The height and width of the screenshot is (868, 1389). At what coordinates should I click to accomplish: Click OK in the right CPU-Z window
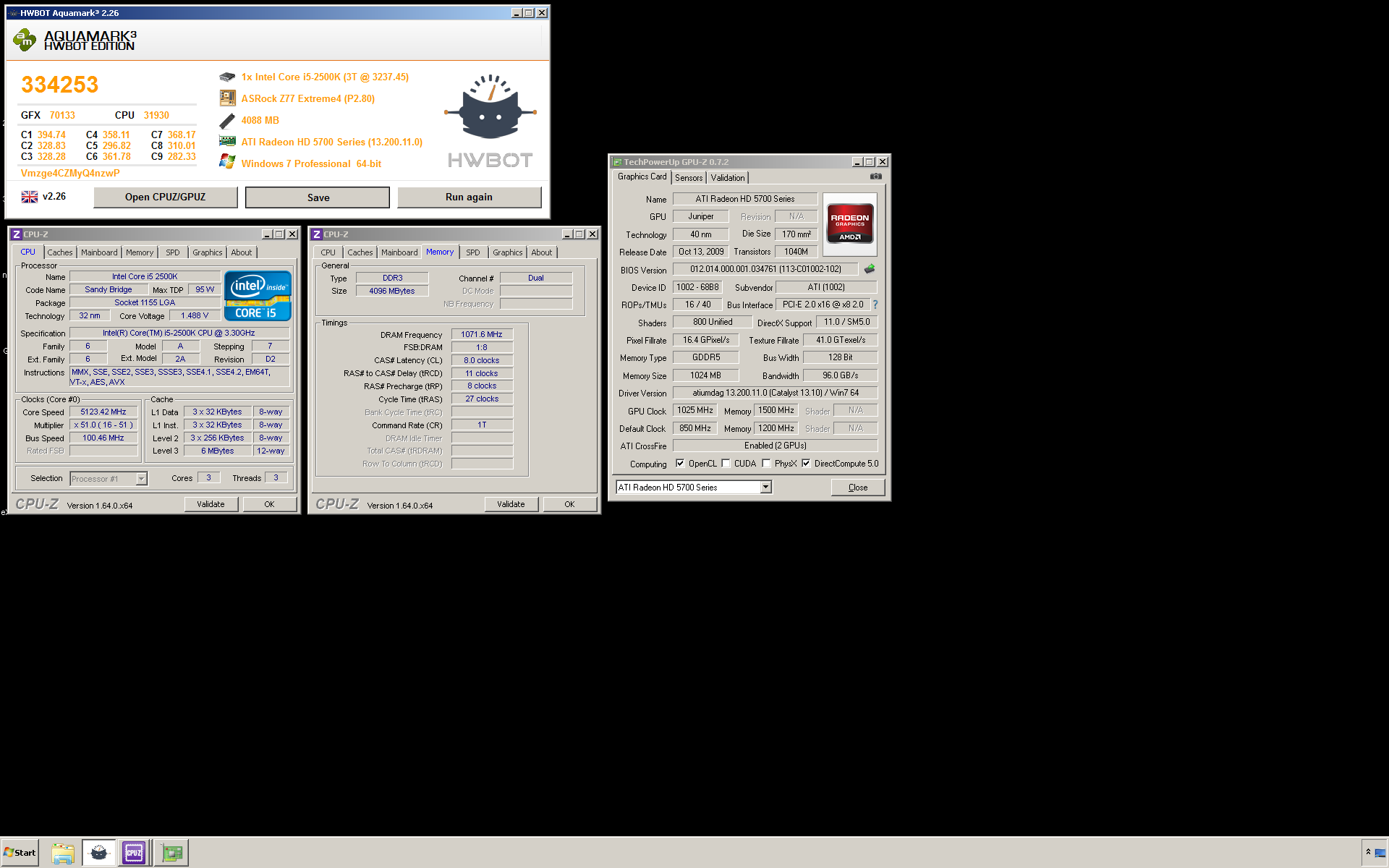point(569,504)
